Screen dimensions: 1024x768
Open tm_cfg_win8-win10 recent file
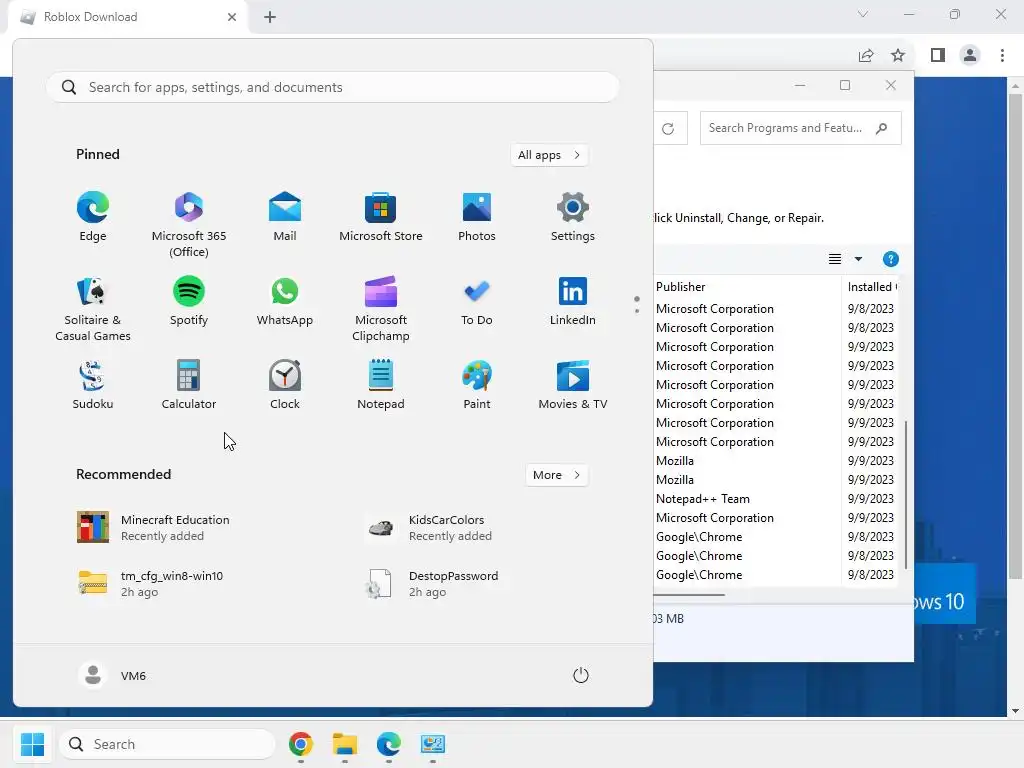tap(150, 584)
